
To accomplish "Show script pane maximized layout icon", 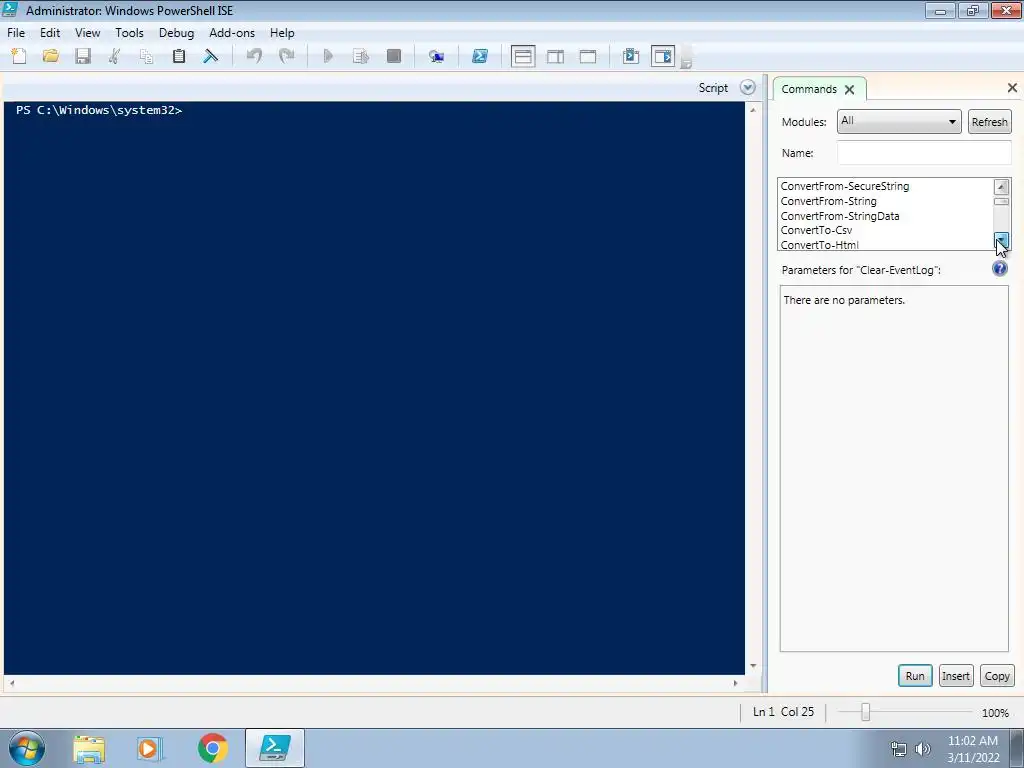I will tap(588, 57).
